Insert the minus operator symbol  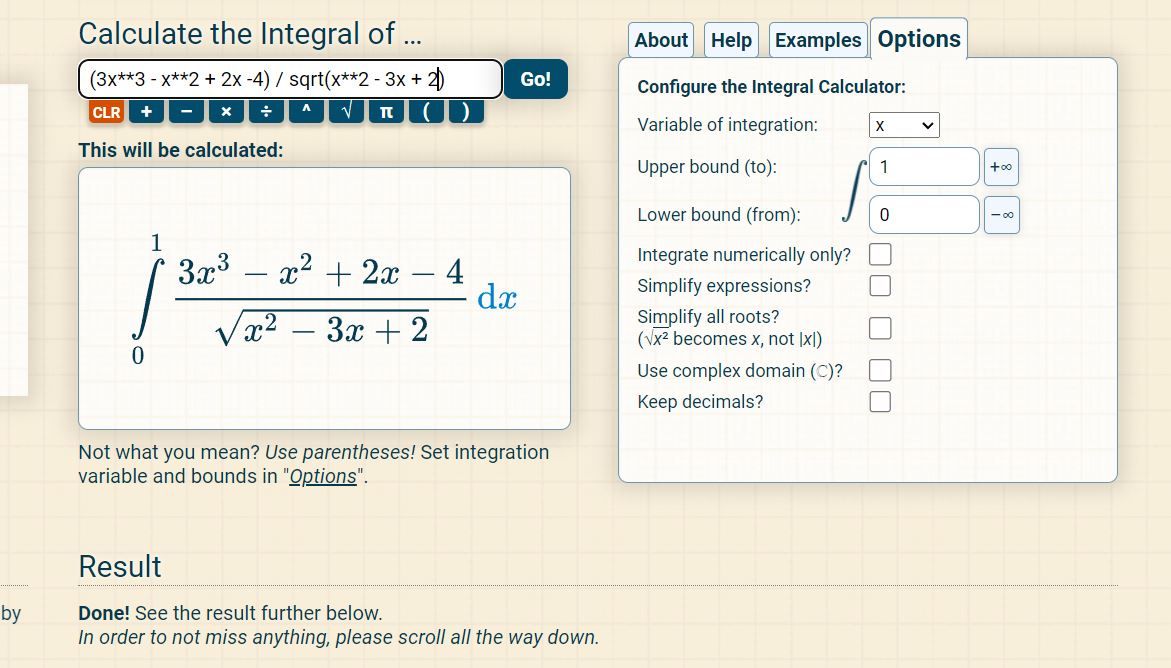point(186,112)
